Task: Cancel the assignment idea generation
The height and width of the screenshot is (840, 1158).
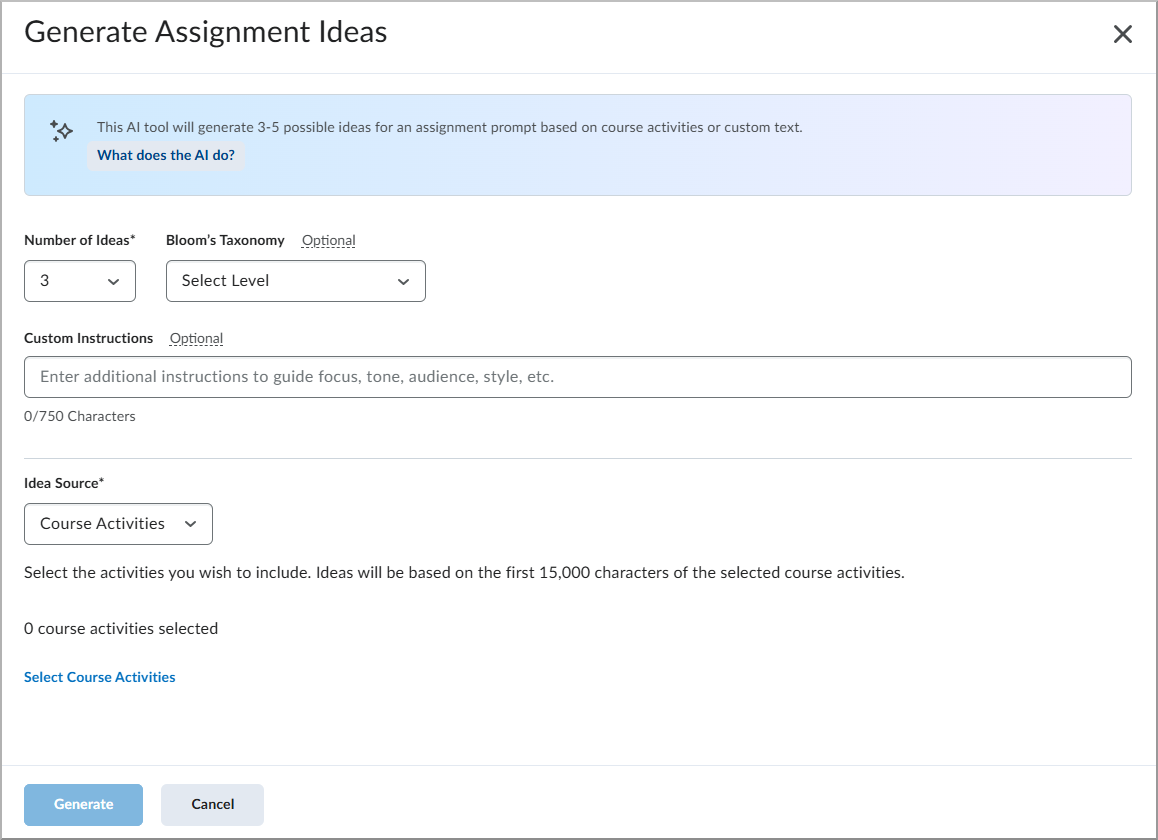Action: pos(212,804)
